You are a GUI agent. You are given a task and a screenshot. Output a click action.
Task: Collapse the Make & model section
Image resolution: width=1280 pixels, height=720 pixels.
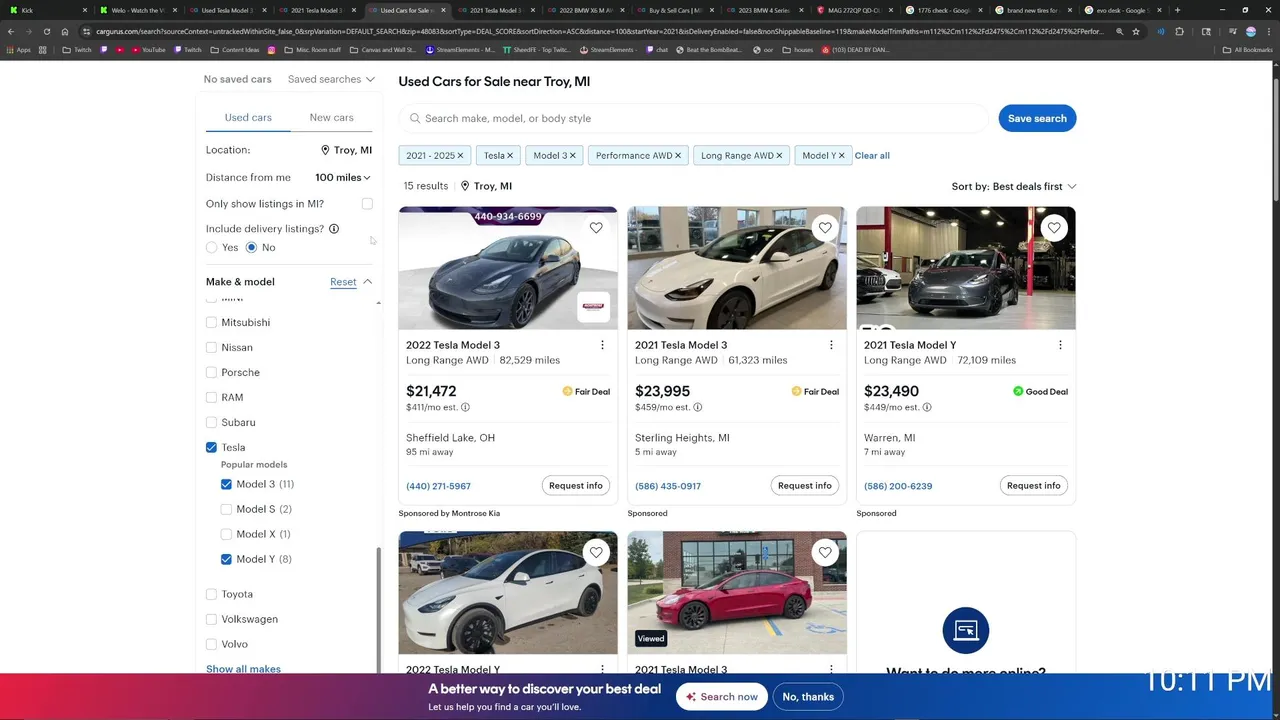(367, 282)
